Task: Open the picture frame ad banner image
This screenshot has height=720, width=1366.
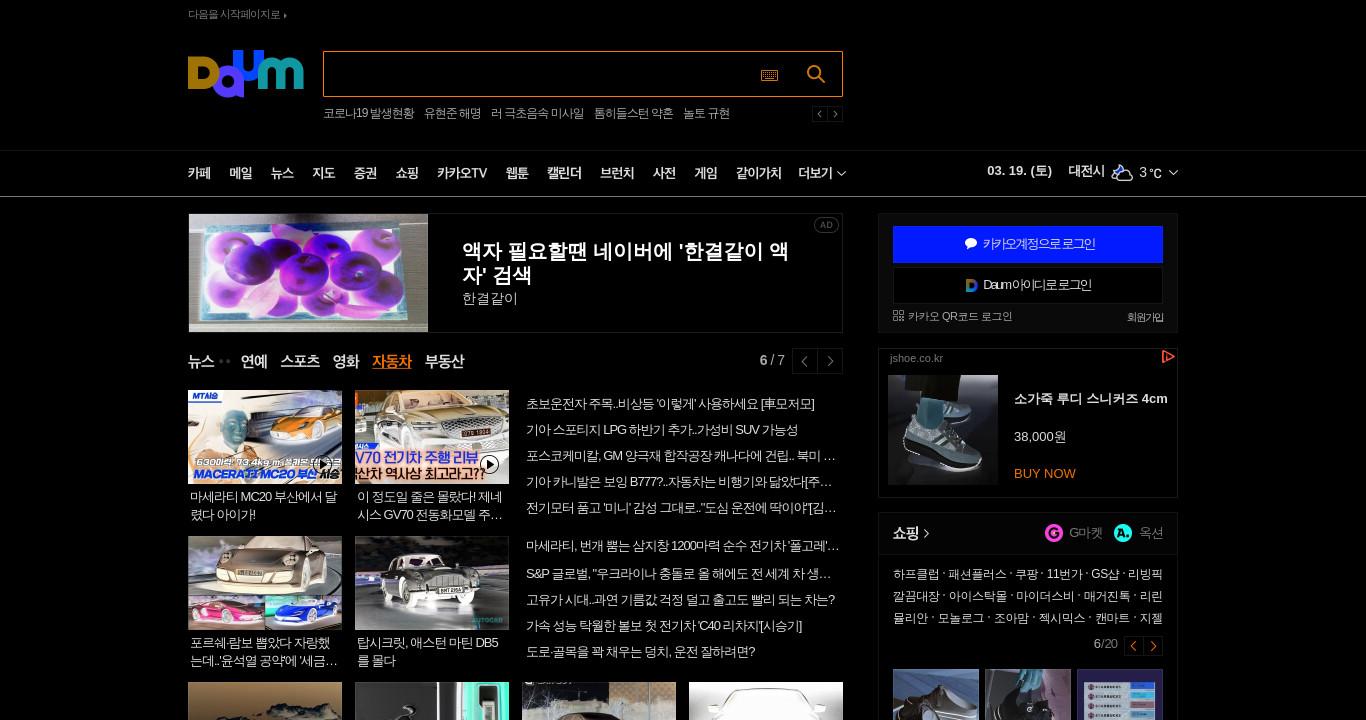Action: (x=308, y=273)
